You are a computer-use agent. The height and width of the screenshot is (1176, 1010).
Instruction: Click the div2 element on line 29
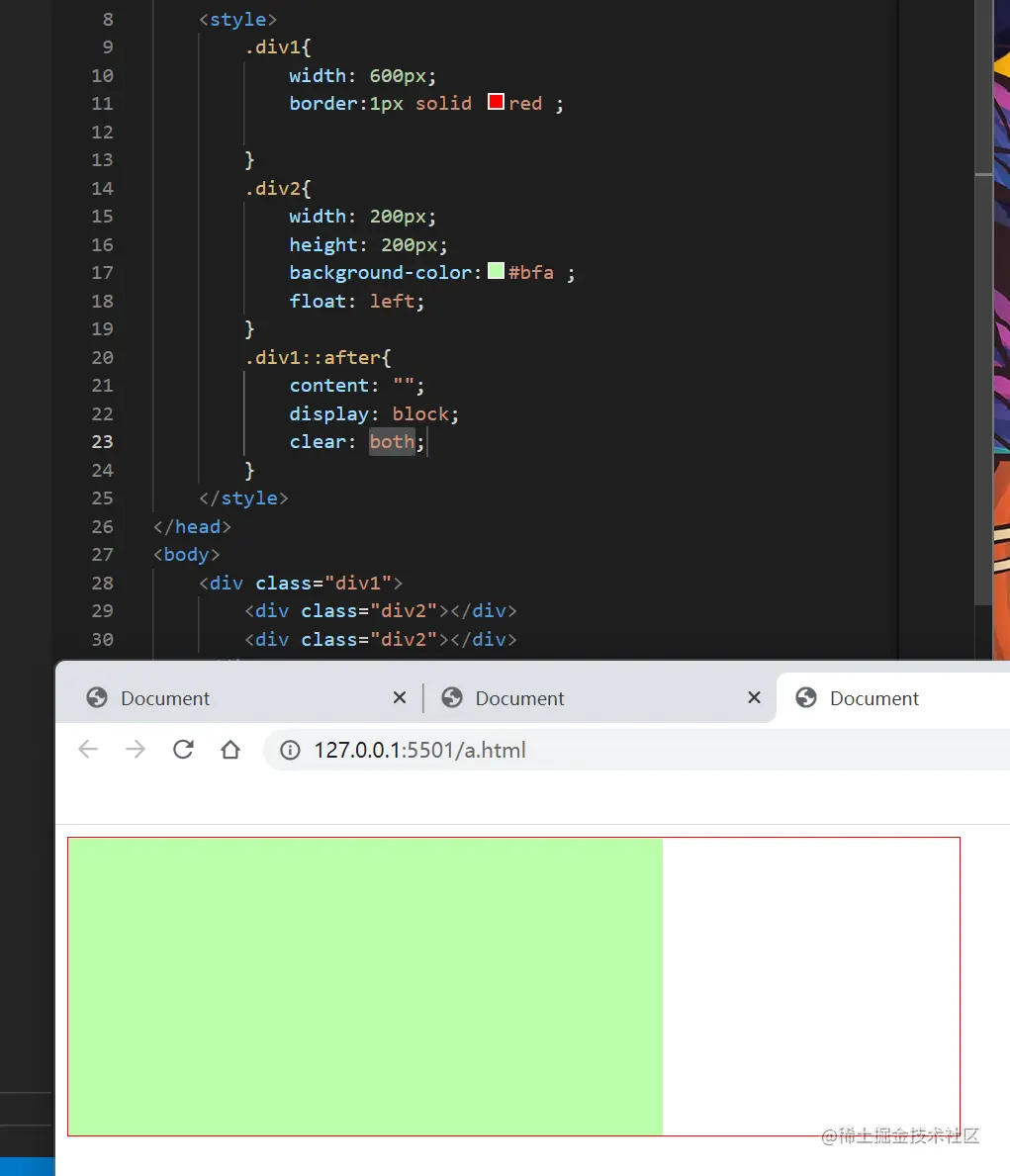[x=381, y=611]
